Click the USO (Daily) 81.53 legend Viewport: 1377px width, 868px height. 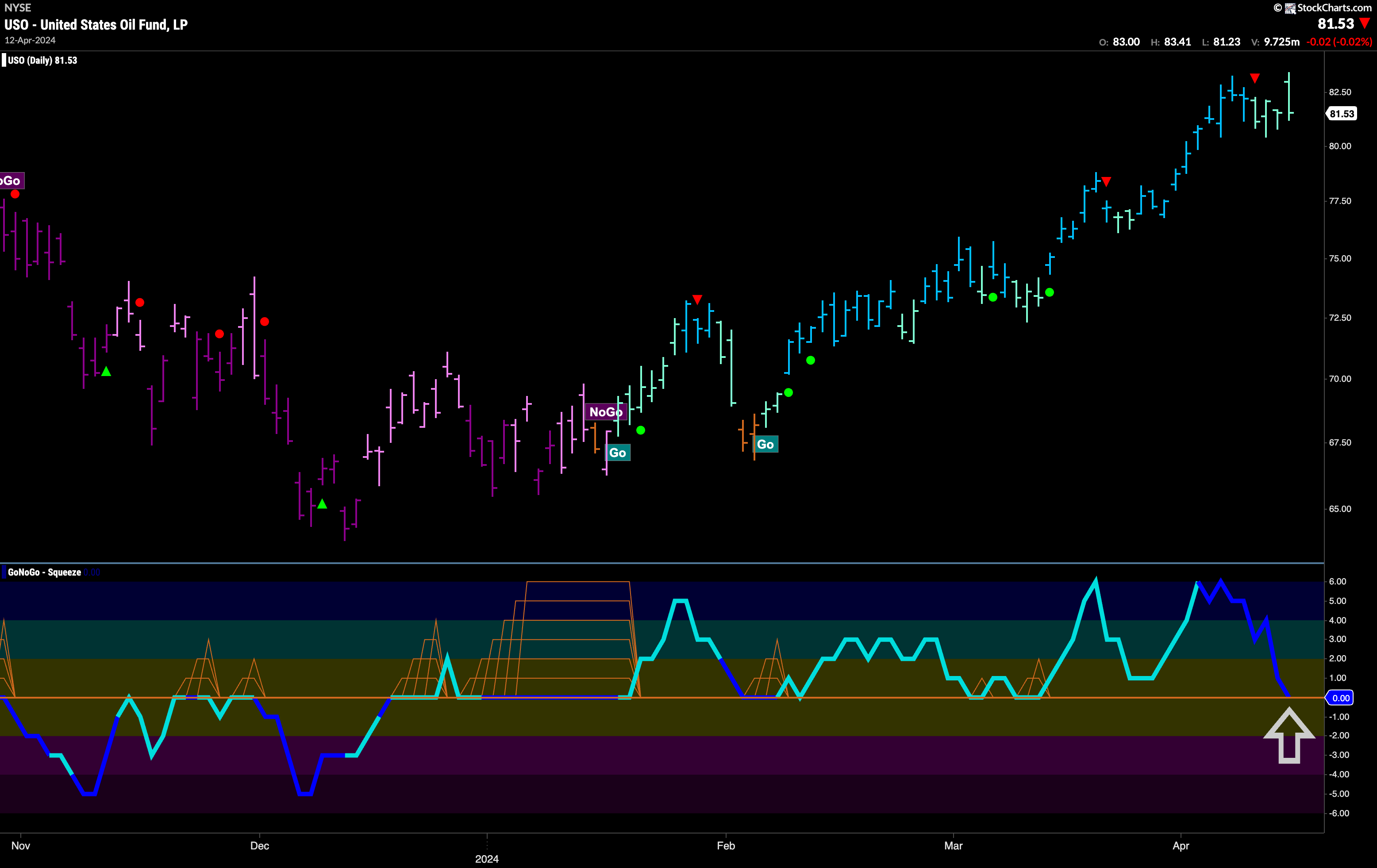click(42, 60)
